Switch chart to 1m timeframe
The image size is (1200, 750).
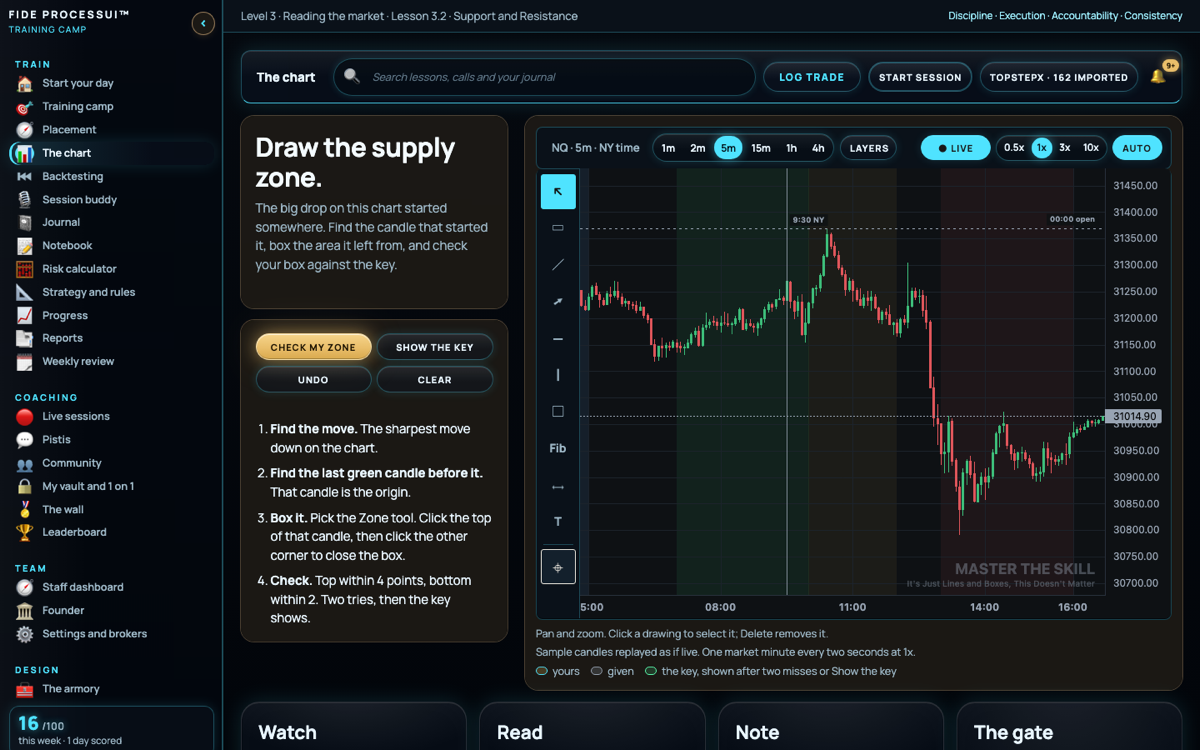click(668, 148)
